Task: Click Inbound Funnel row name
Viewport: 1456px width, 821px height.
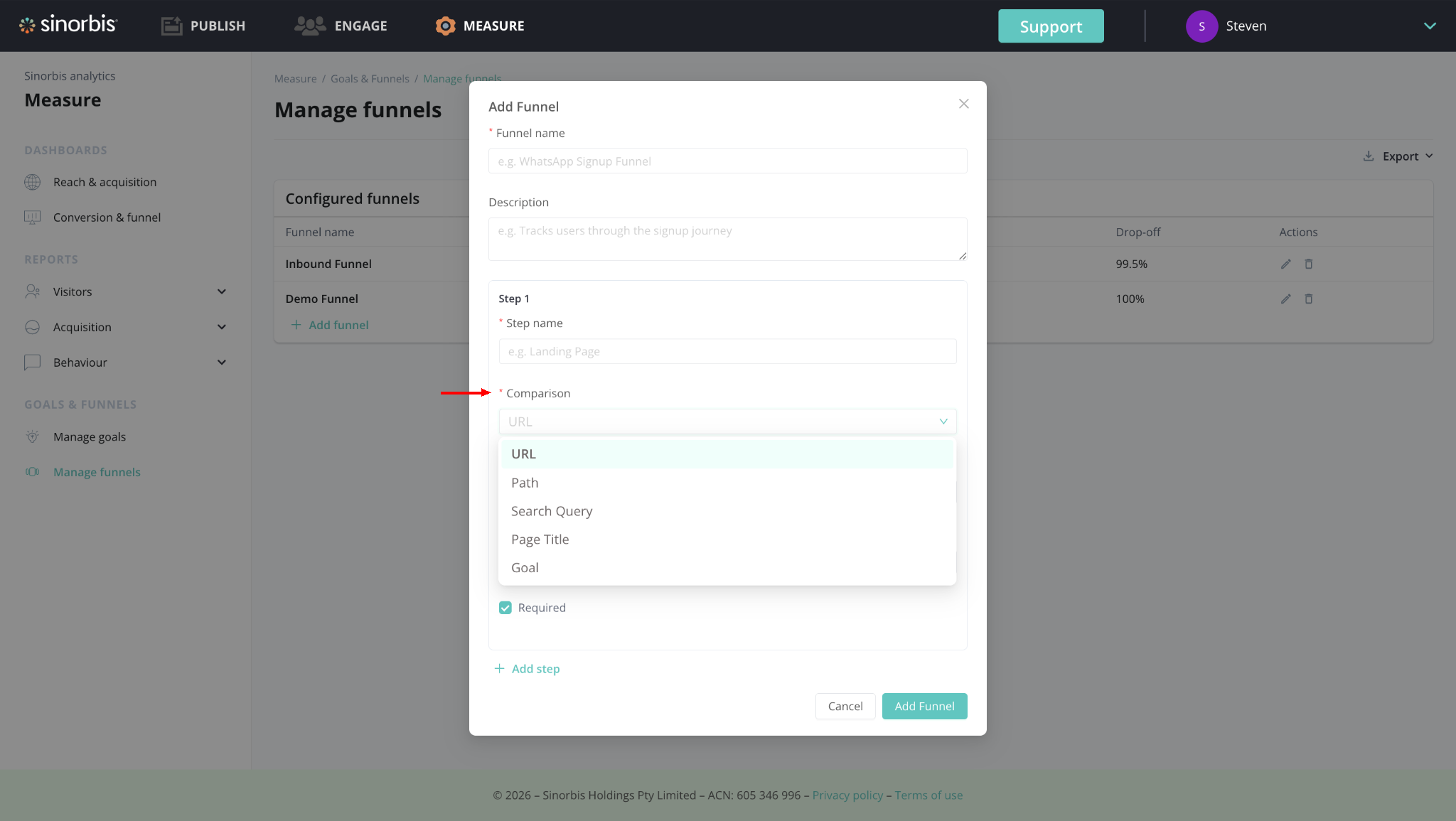Action: [x=328, y=264]
